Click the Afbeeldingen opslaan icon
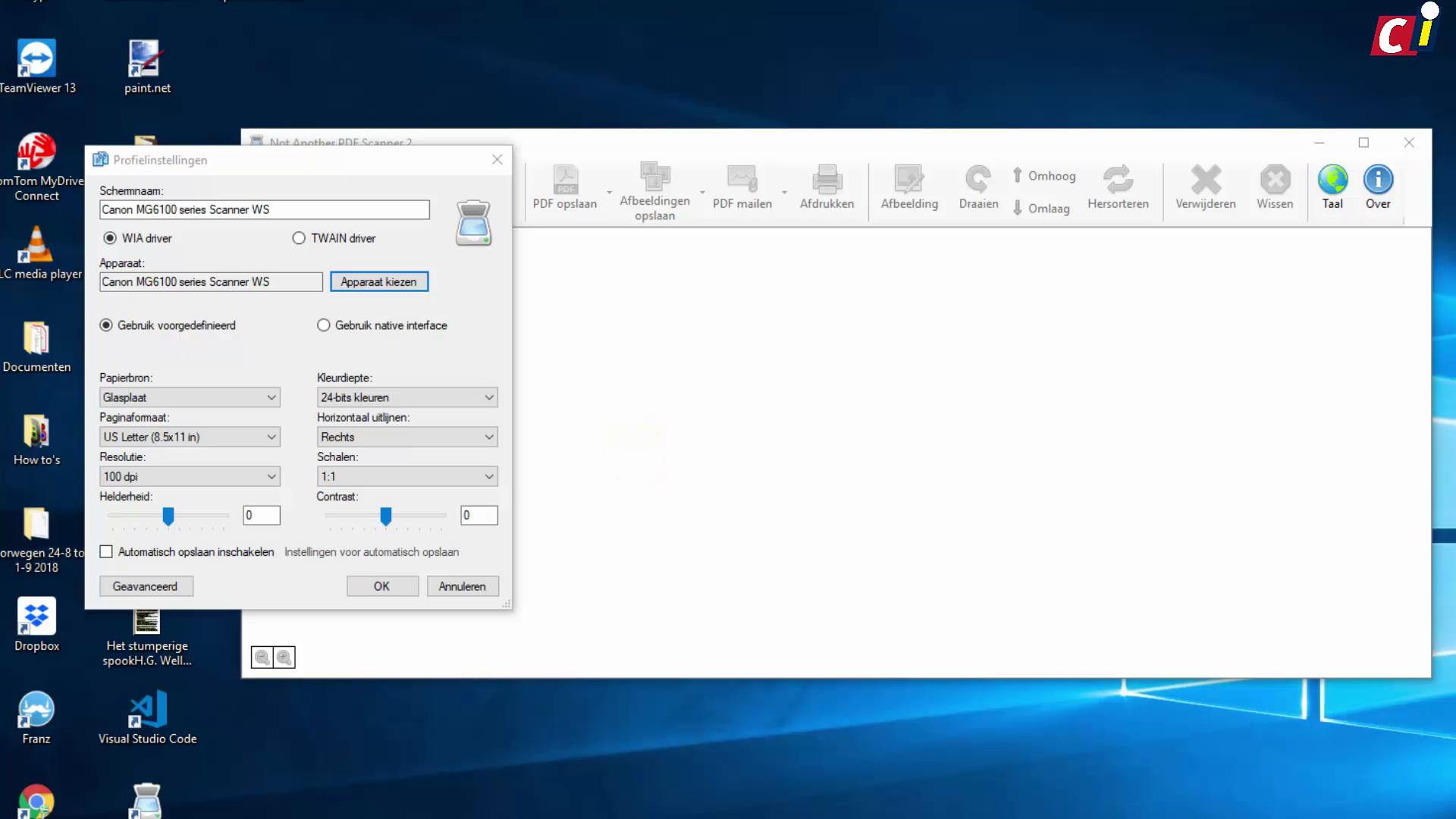The image size is (1456, 819). [654, 177]
